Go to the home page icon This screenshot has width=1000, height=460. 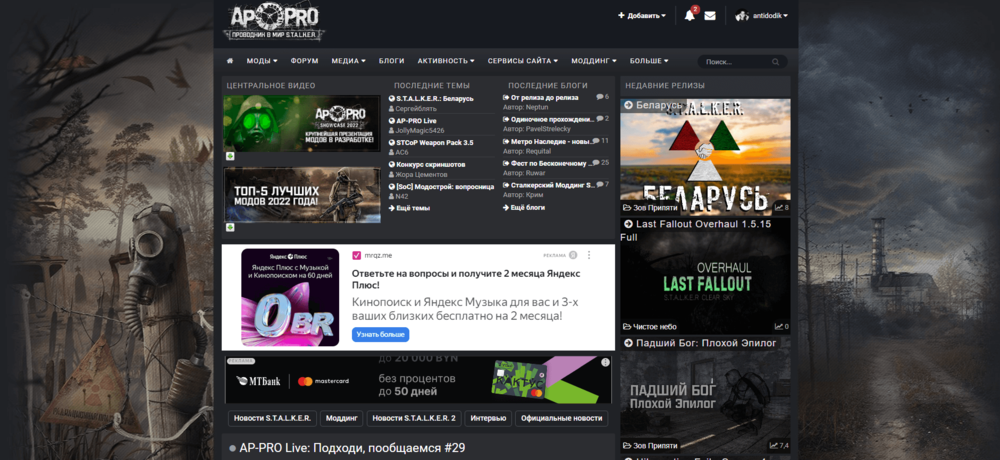[x=230, y=61]
